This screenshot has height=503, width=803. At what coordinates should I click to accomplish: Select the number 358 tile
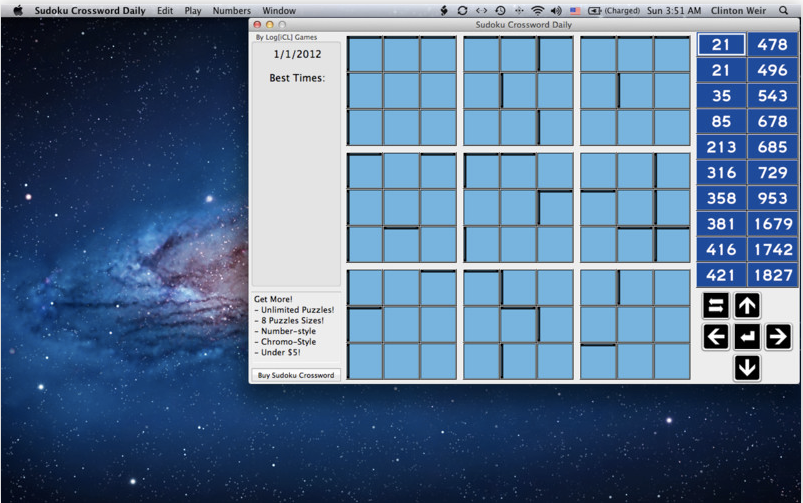[721, 198]
